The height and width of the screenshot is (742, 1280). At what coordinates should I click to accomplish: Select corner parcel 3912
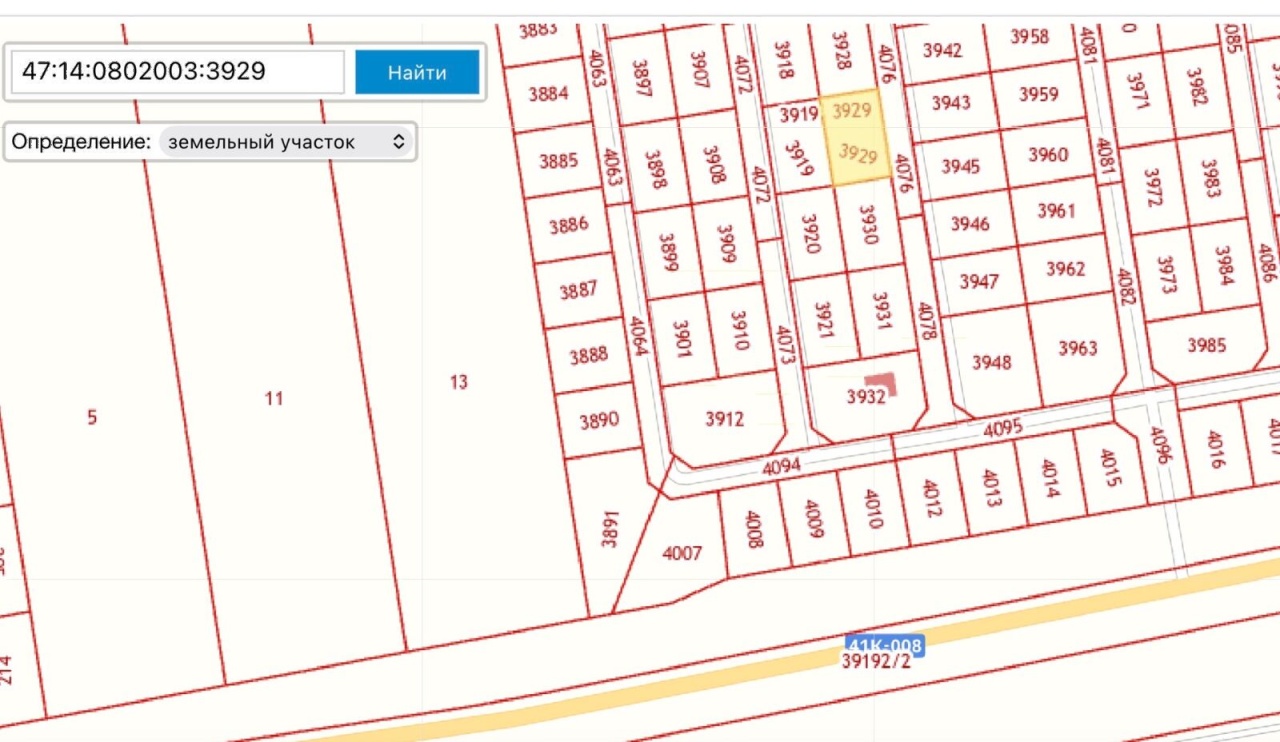tap(724, 419)
